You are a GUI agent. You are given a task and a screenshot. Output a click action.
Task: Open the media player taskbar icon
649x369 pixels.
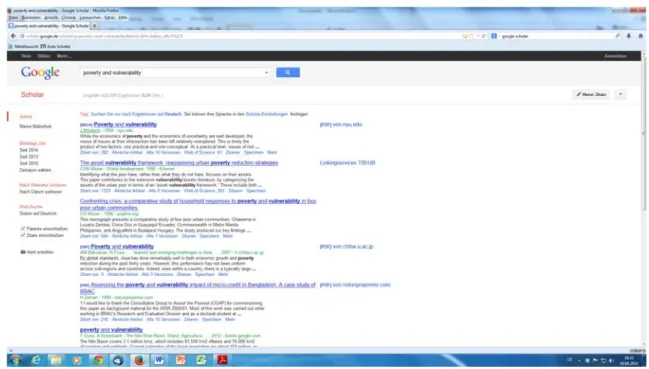point(77,360)
